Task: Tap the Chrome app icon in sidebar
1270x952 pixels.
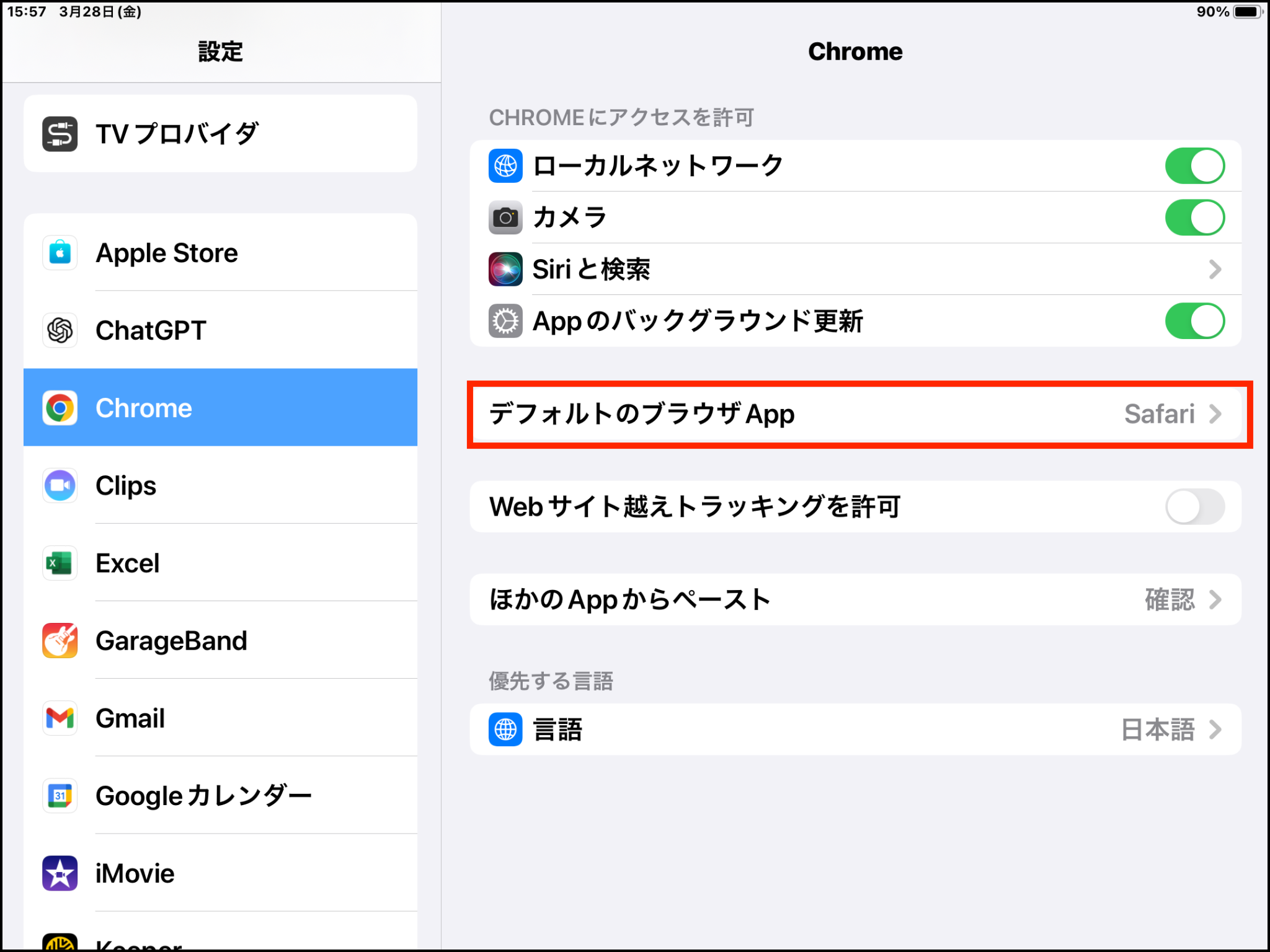Action: click(x=60, y=408)
